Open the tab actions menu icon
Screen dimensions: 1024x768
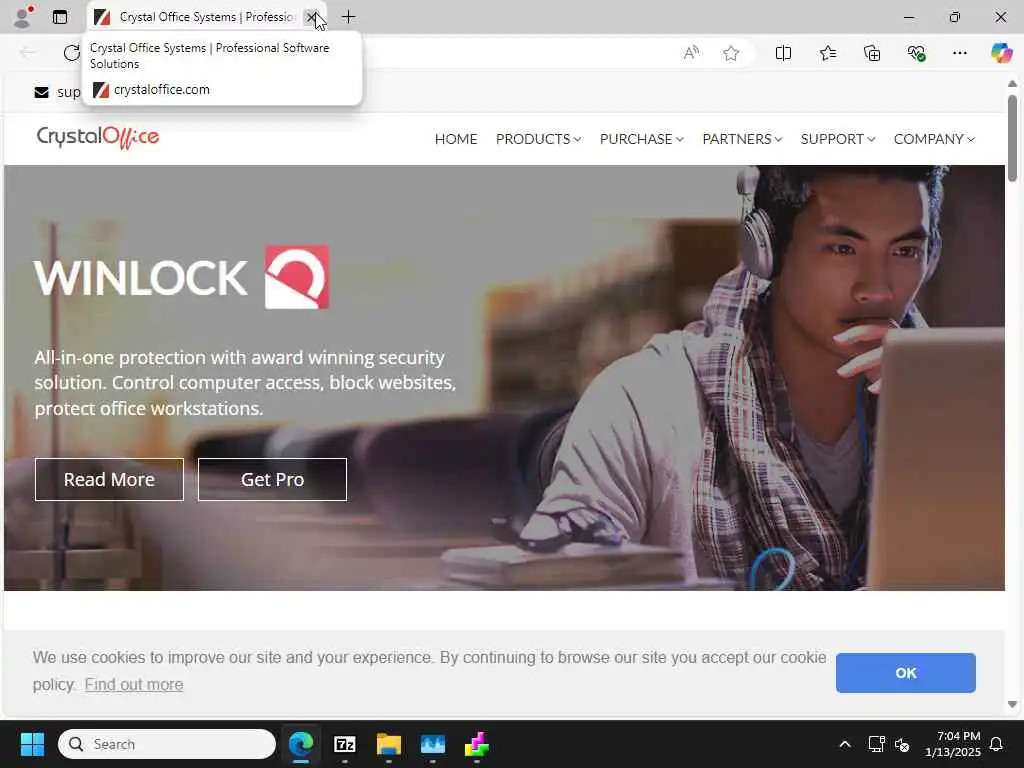[60, 17]
